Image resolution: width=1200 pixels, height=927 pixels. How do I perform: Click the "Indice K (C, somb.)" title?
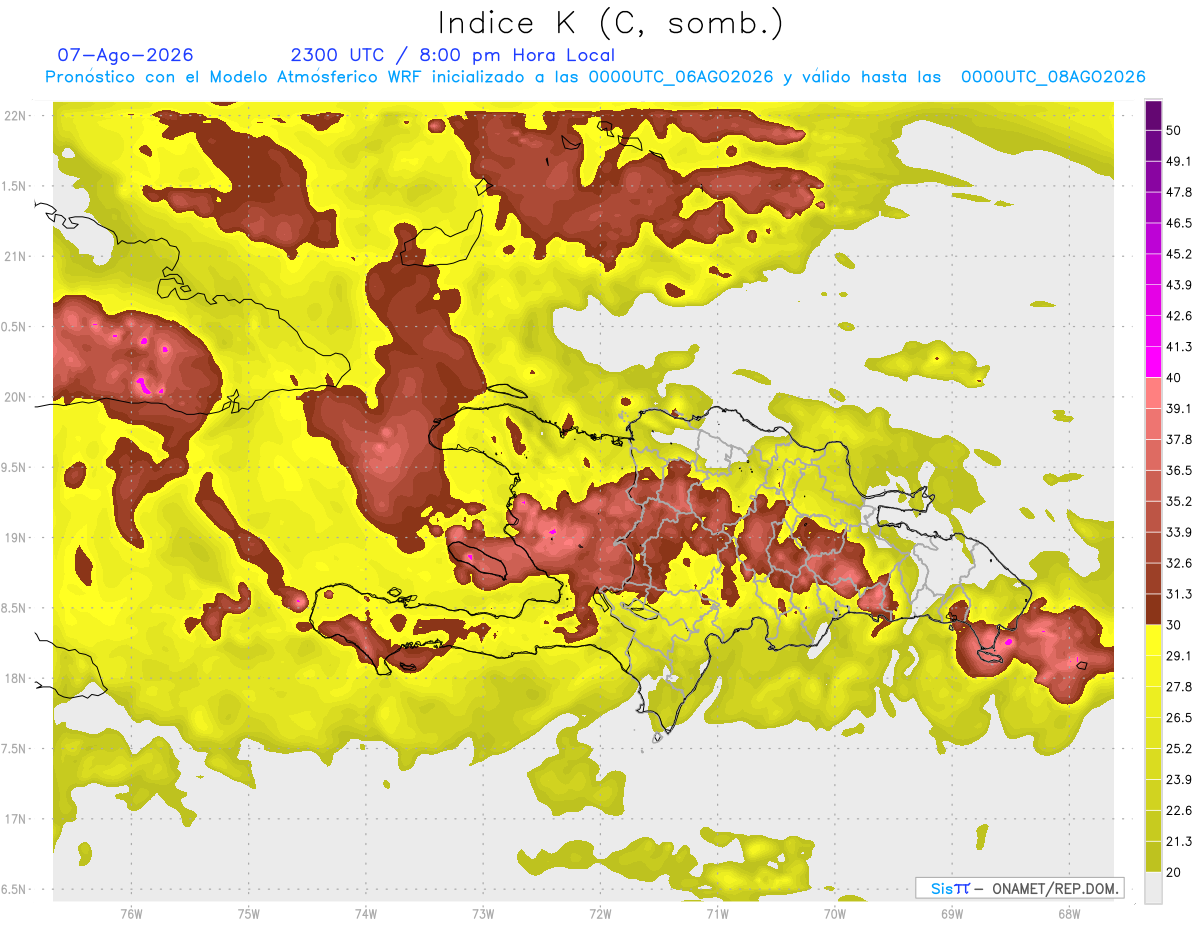click(611, 23)
